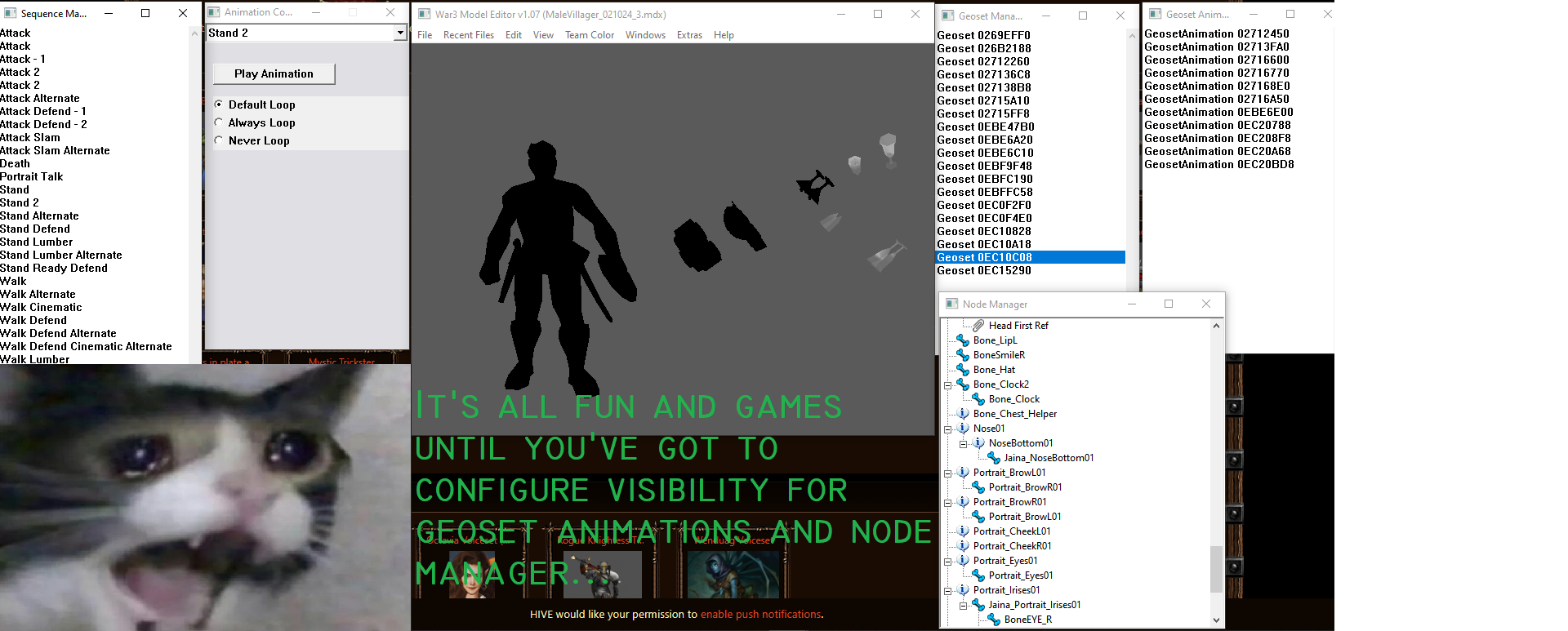Screen dimensions: 1568x631
Task: Collapse the Jaina_Portrait_Irises01 tree node
Action: (x=964, y=605)
